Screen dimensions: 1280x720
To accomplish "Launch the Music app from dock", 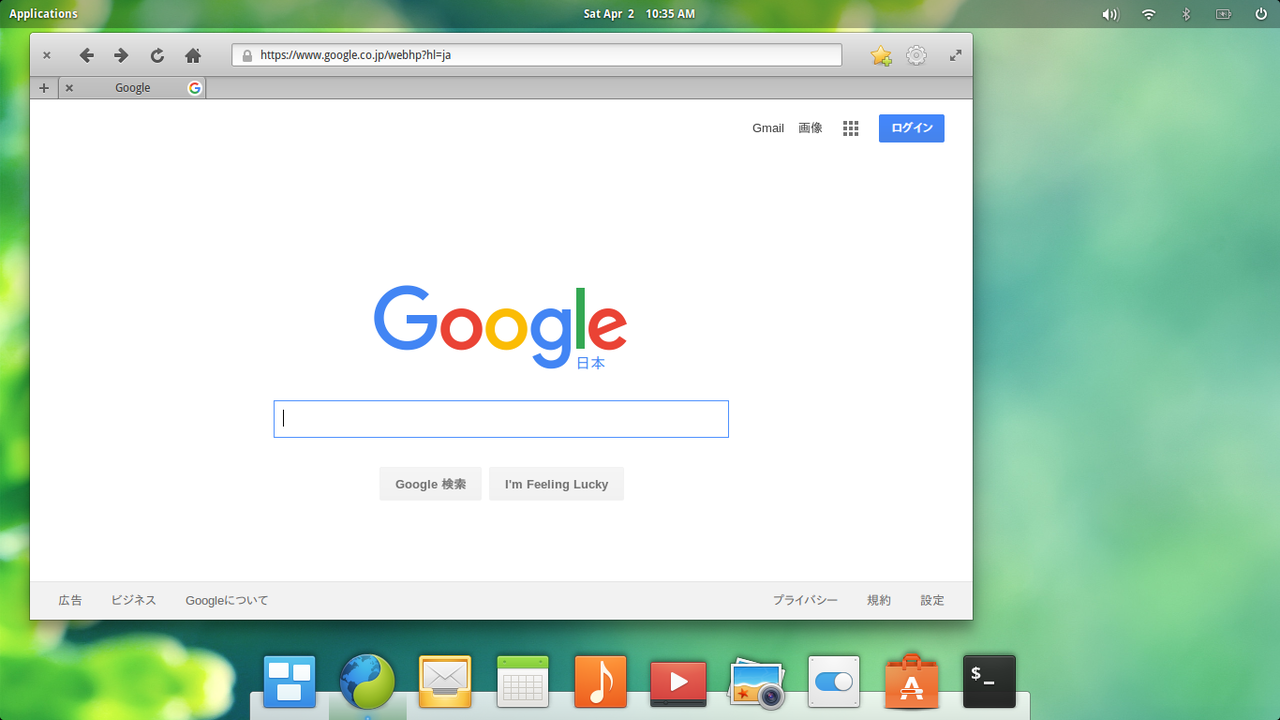I will [601, 682].
